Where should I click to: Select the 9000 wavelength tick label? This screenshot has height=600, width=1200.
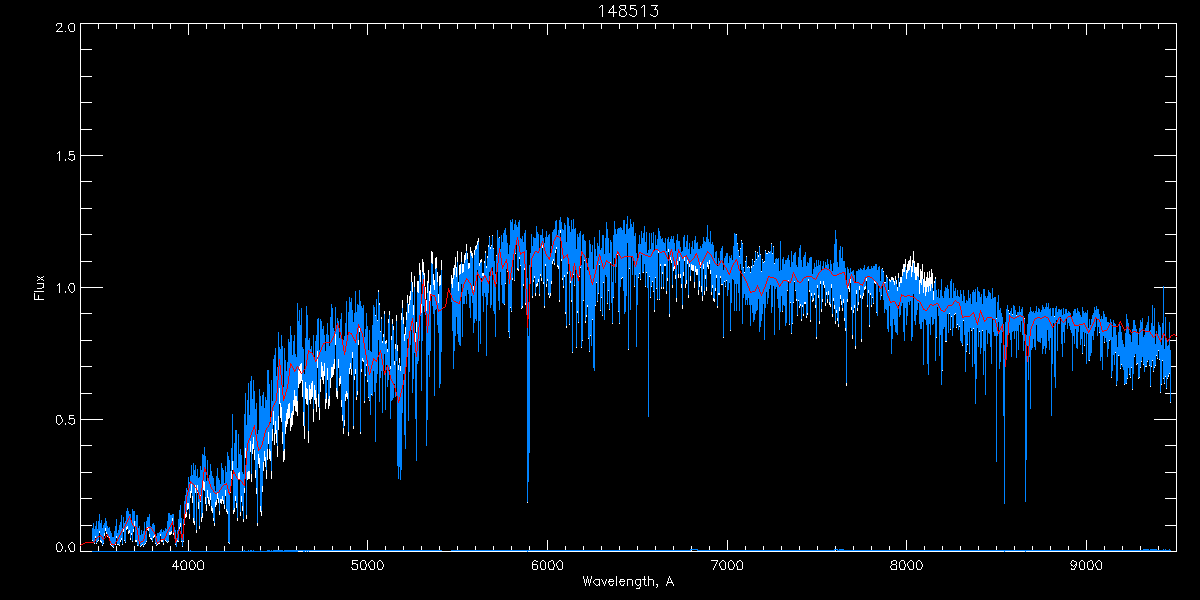tap(1086, 565)
